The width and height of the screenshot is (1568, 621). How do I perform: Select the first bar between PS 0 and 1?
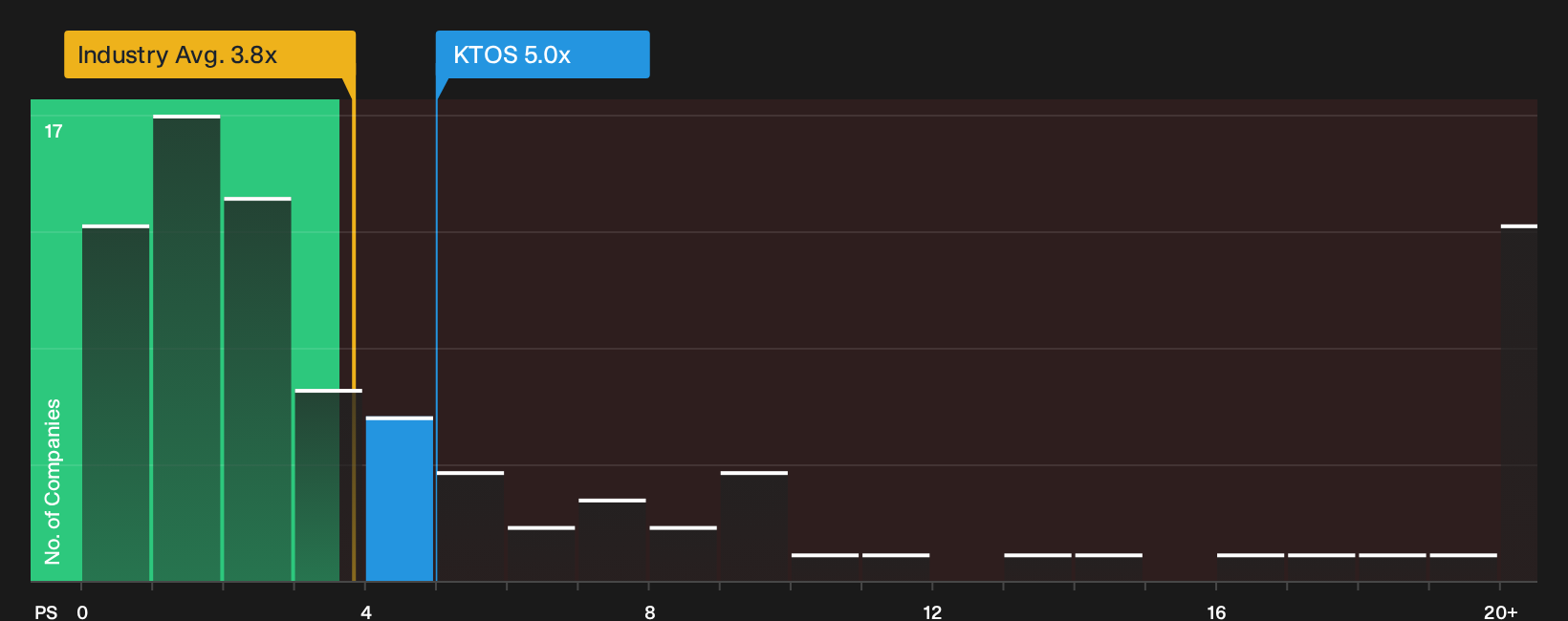point(116,403)
